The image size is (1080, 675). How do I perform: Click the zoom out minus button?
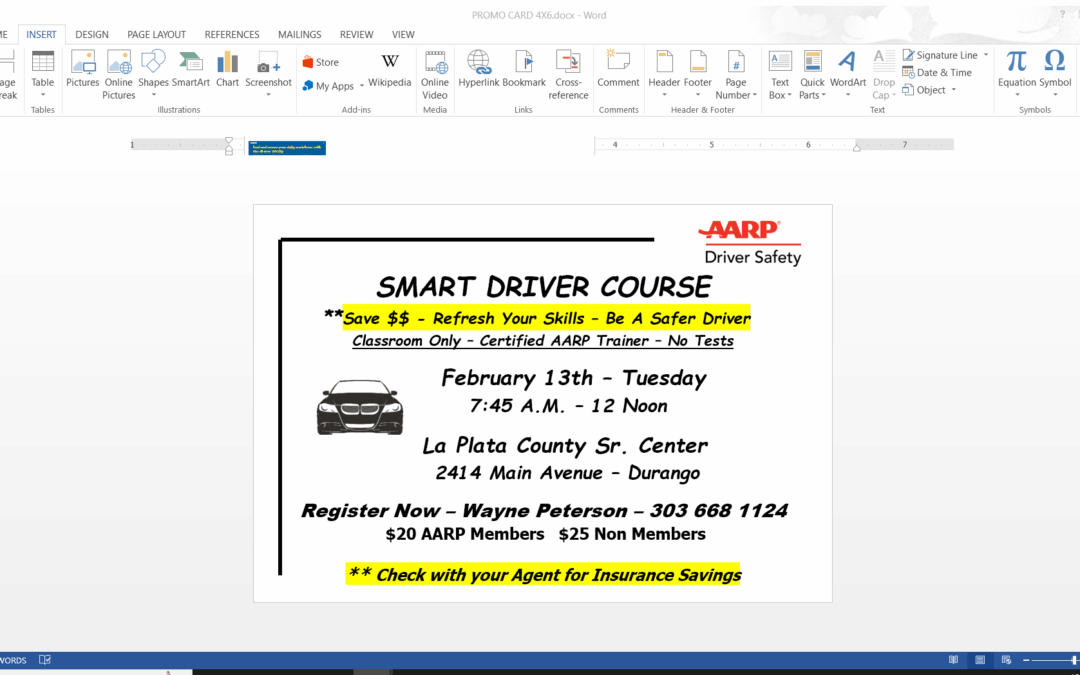1026,660
